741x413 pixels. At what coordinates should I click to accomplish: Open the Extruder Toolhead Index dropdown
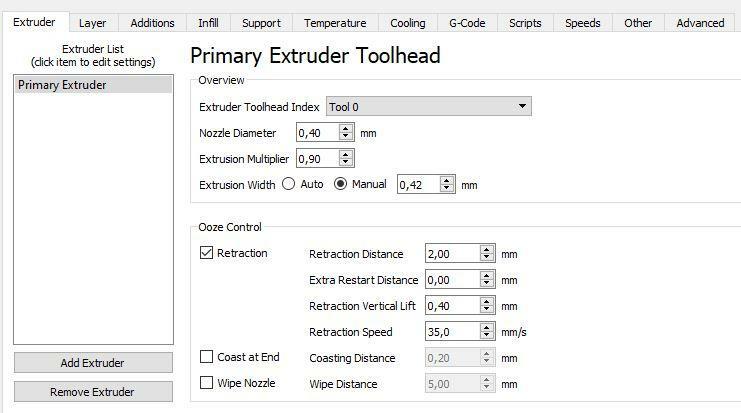(x=428, y=107)
